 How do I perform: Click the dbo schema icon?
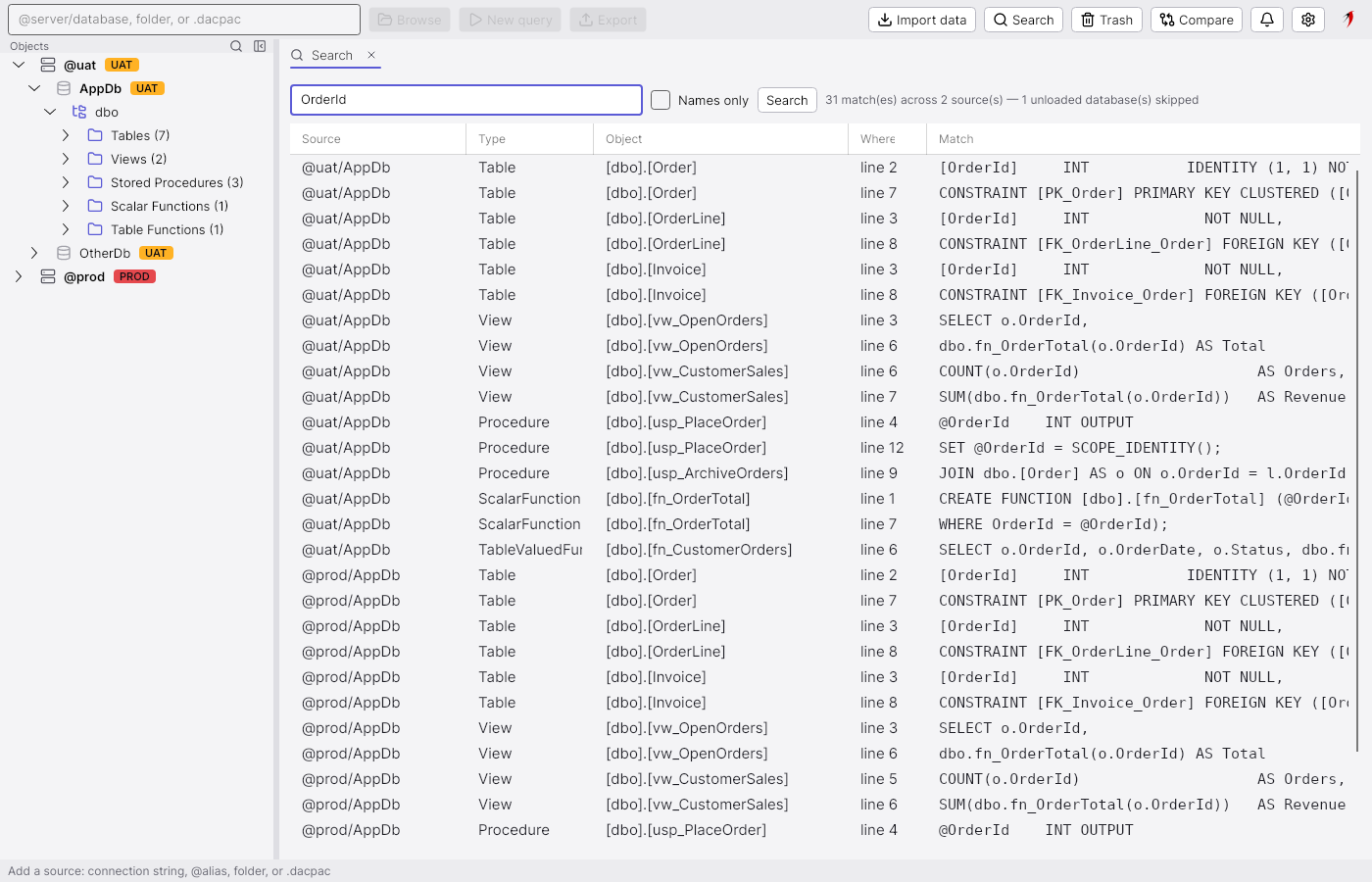pos(79,112)
